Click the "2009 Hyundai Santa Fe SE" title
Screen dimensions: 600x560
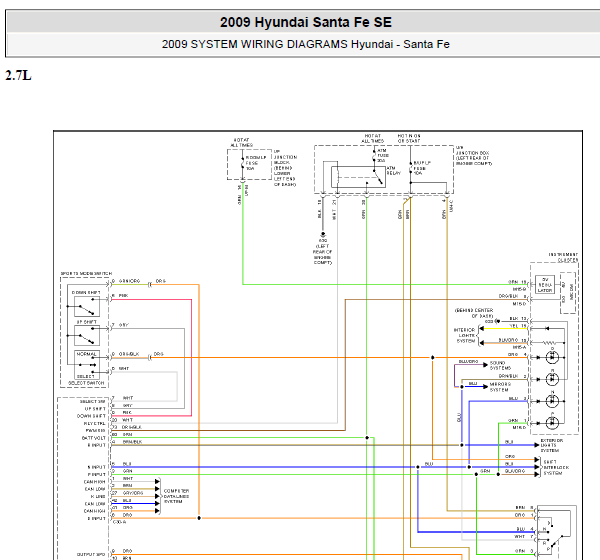306,22
